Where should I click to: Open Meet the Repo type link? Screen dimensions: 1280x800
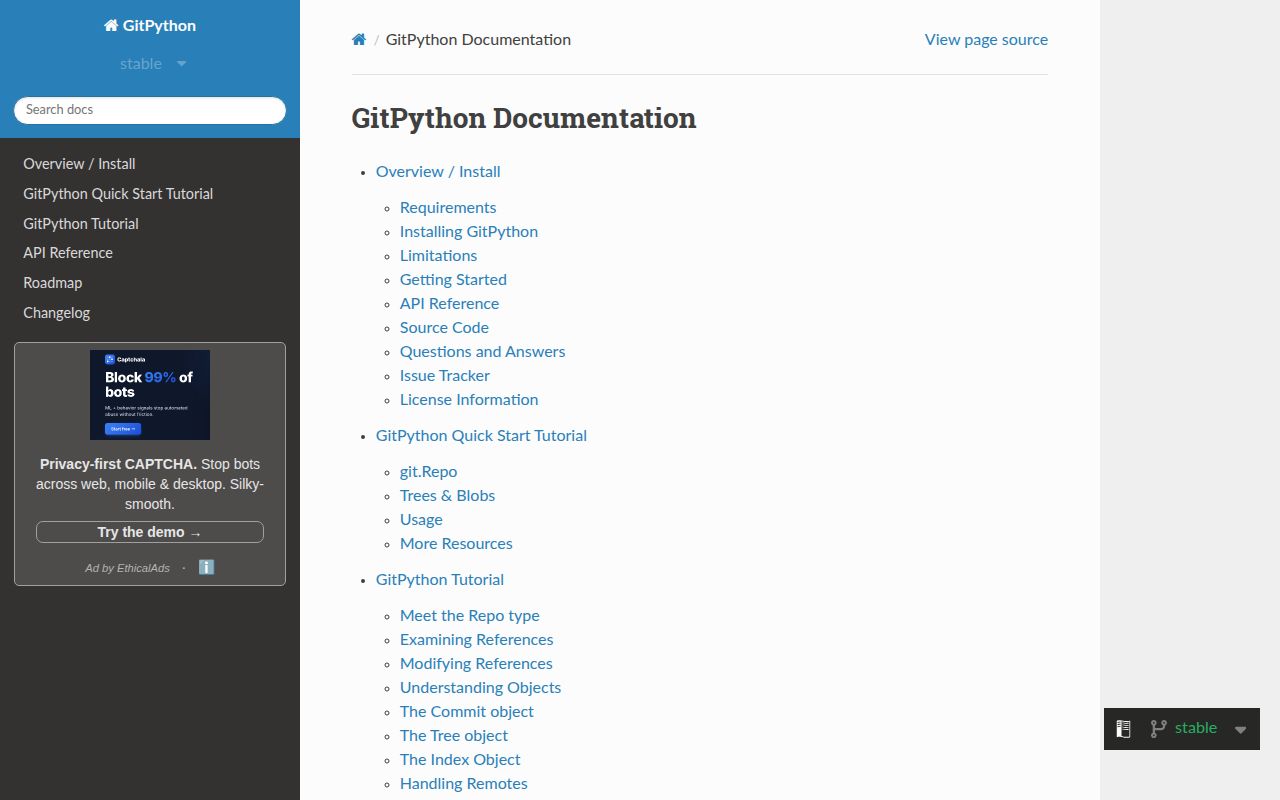(x=469, y=616)
